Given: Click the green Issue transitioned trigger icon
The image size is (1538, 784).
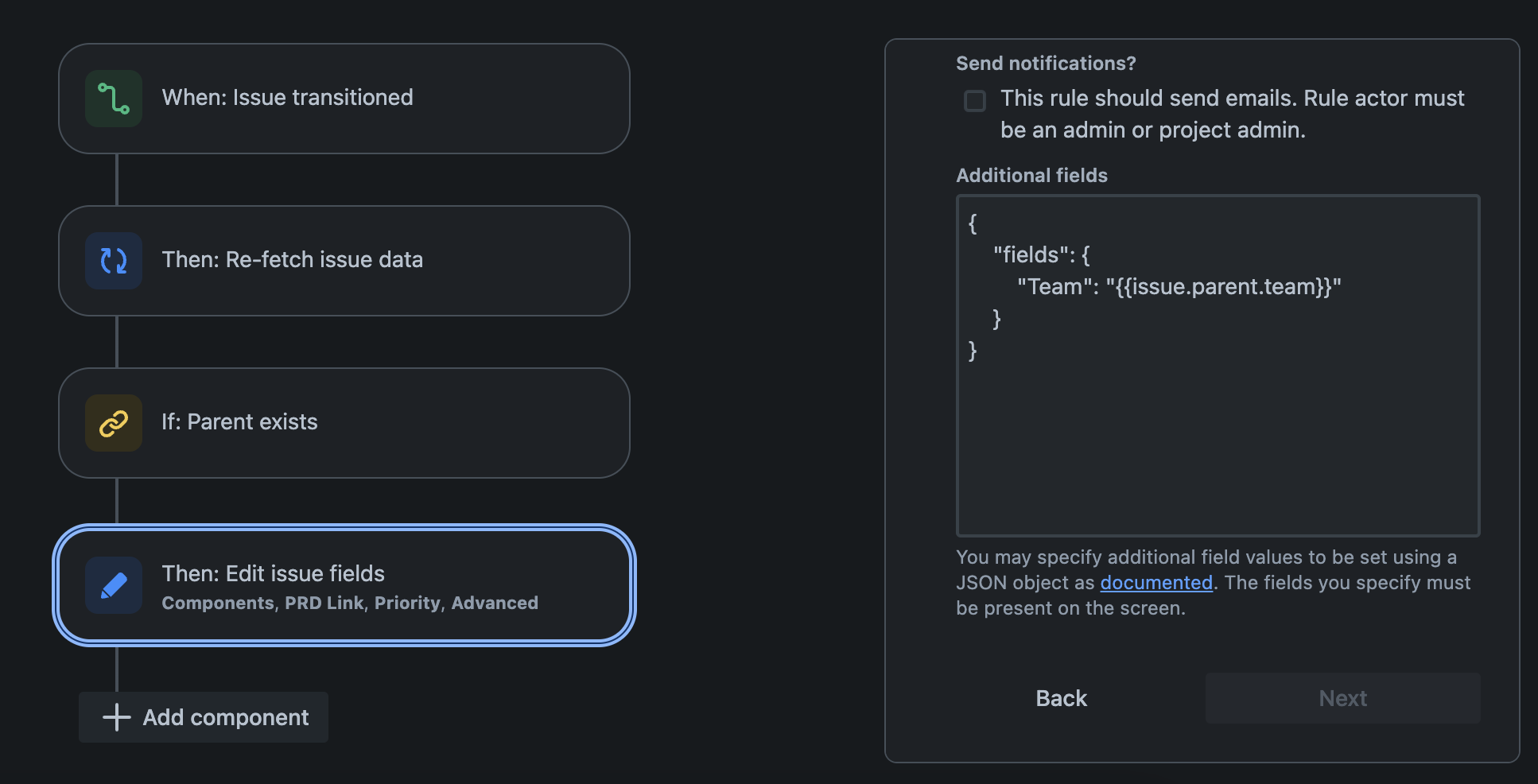Looking at the screenshot, I should [x=114, y=99].
